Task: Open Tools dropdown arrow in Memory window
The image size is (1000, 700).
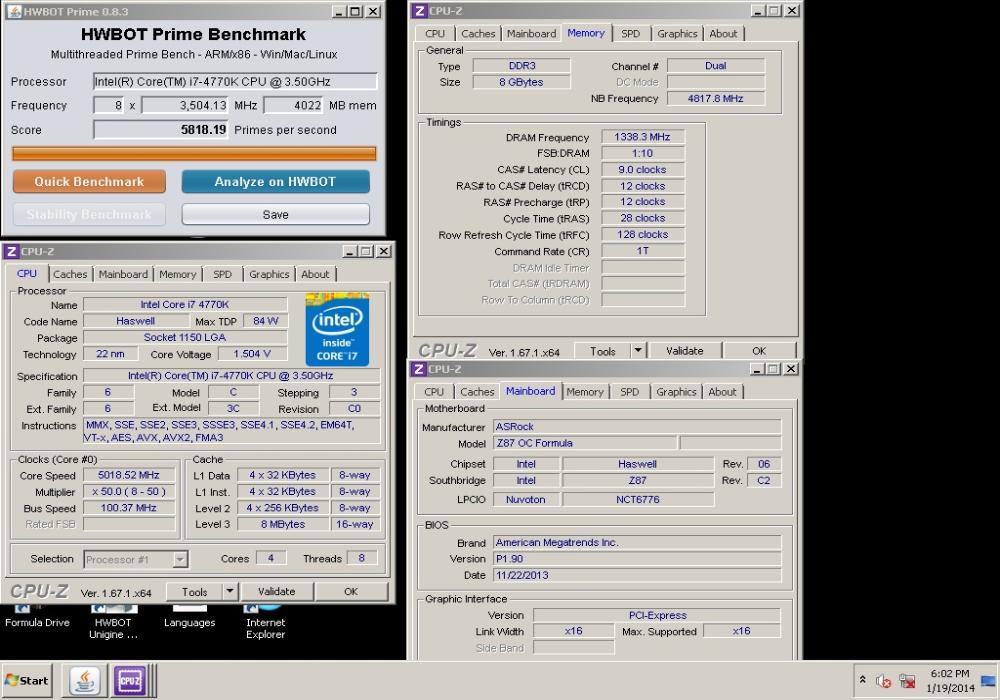Action: pos(638,351)
